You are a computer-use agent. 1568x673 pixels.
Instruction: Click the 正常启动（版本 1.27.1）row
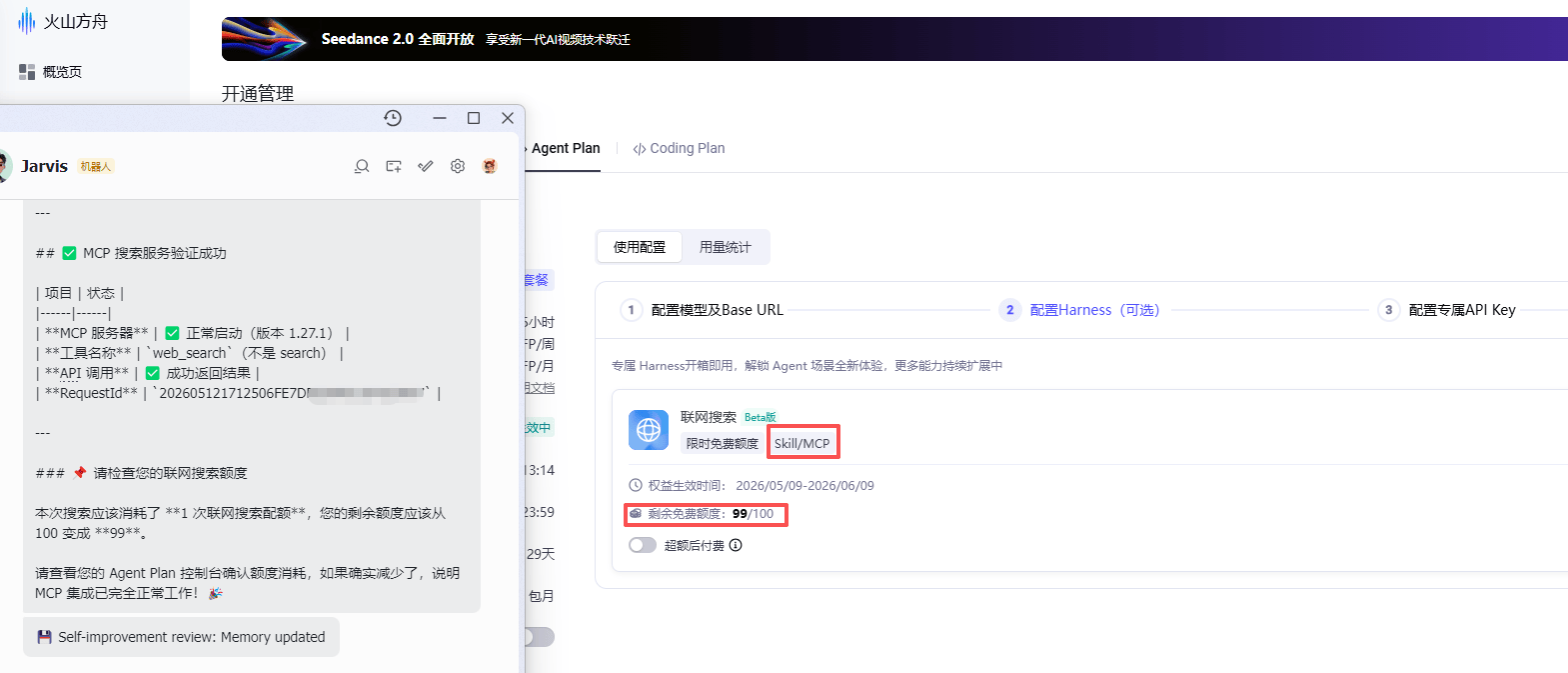coord(193,333)
